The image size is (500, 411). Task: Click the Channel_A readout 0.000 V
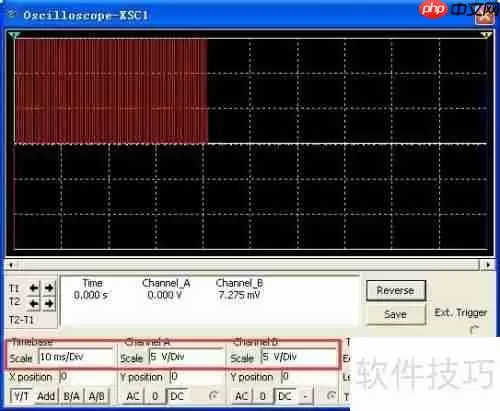(165, 295)
